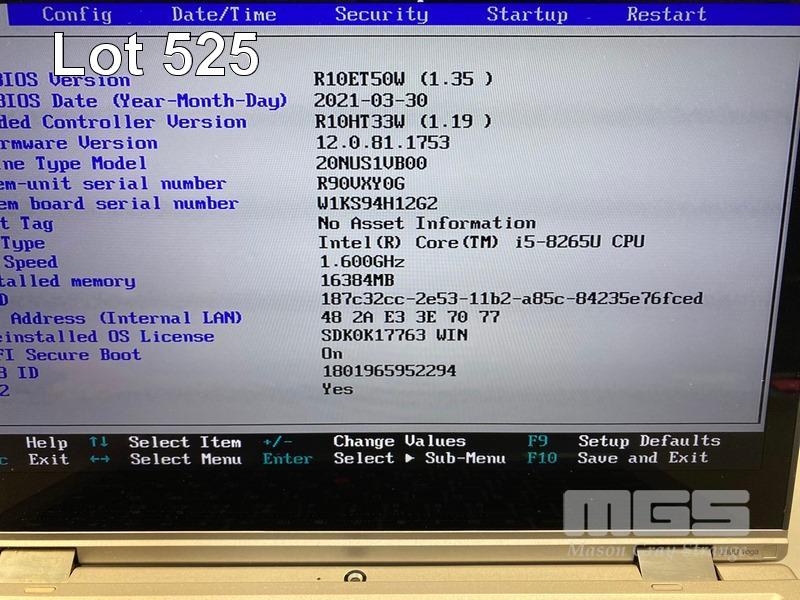The width and height of the screenshot is (800, 600).
Task: Switch to the Date/Time tab
Action: tap(223, 14)
